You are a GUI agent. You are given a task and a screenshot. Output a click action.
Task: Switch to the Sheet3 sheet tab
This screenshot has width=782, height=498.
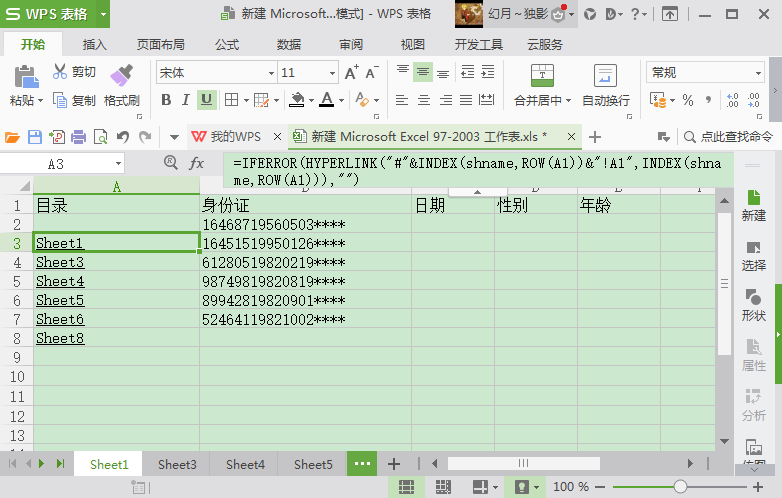pos(177,465)
